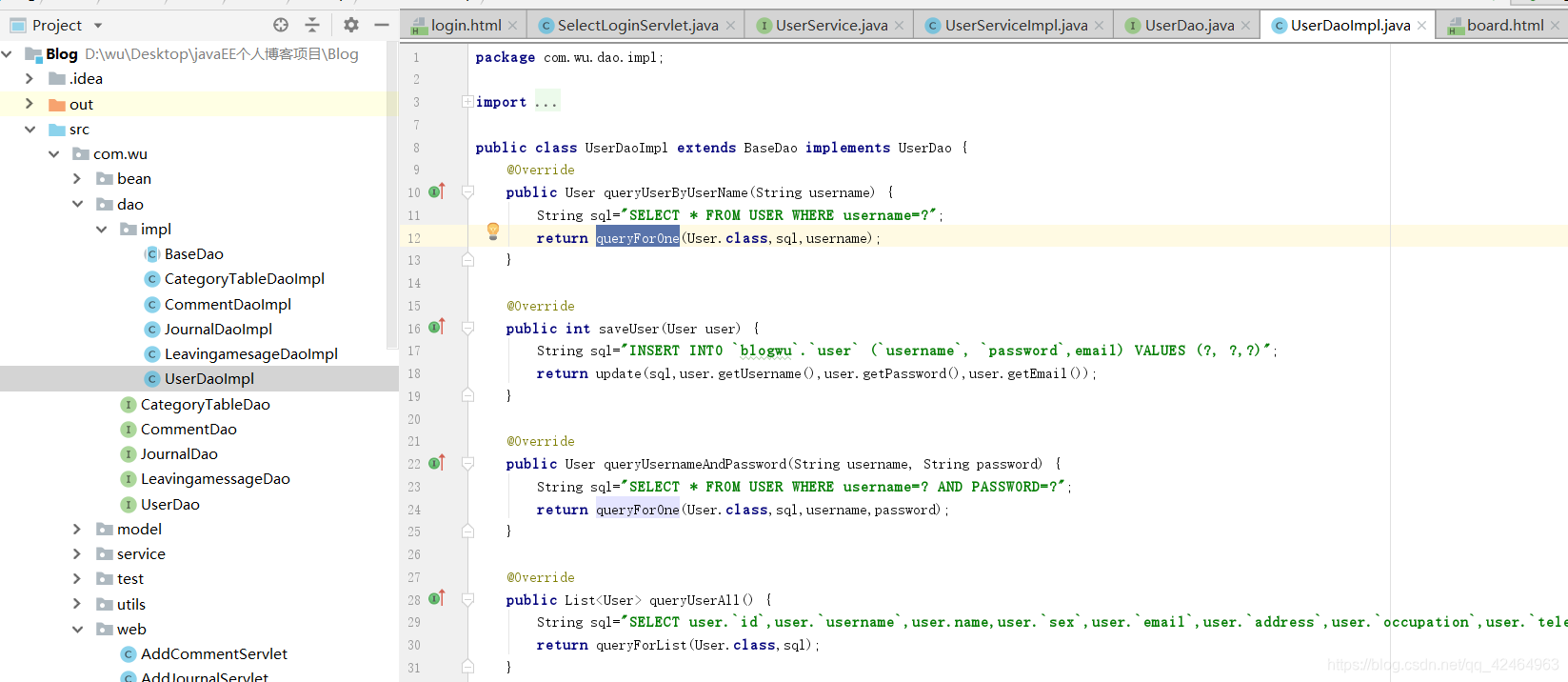Viewport: 1568px width, 682px height.
Task: Switch to the SelectLoginServlet.java tab
Action: pos(638,26)
